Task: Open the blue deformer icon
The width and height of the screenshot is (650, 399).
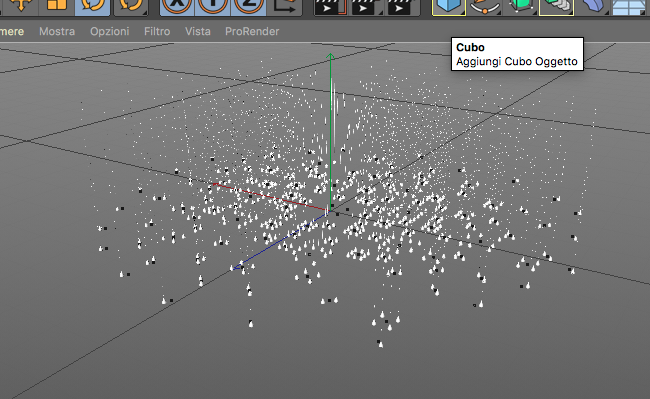Action: coord(592,6)
